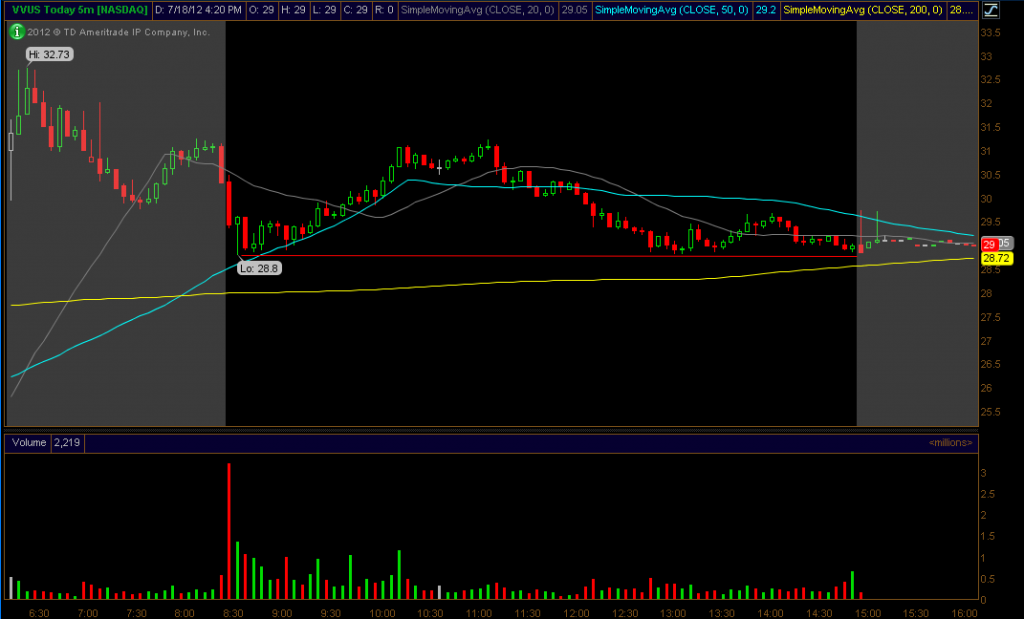Screen dimensions: 1024x619
Task: Click the 8:30 time axis label
Action: (x=233, y=614)
